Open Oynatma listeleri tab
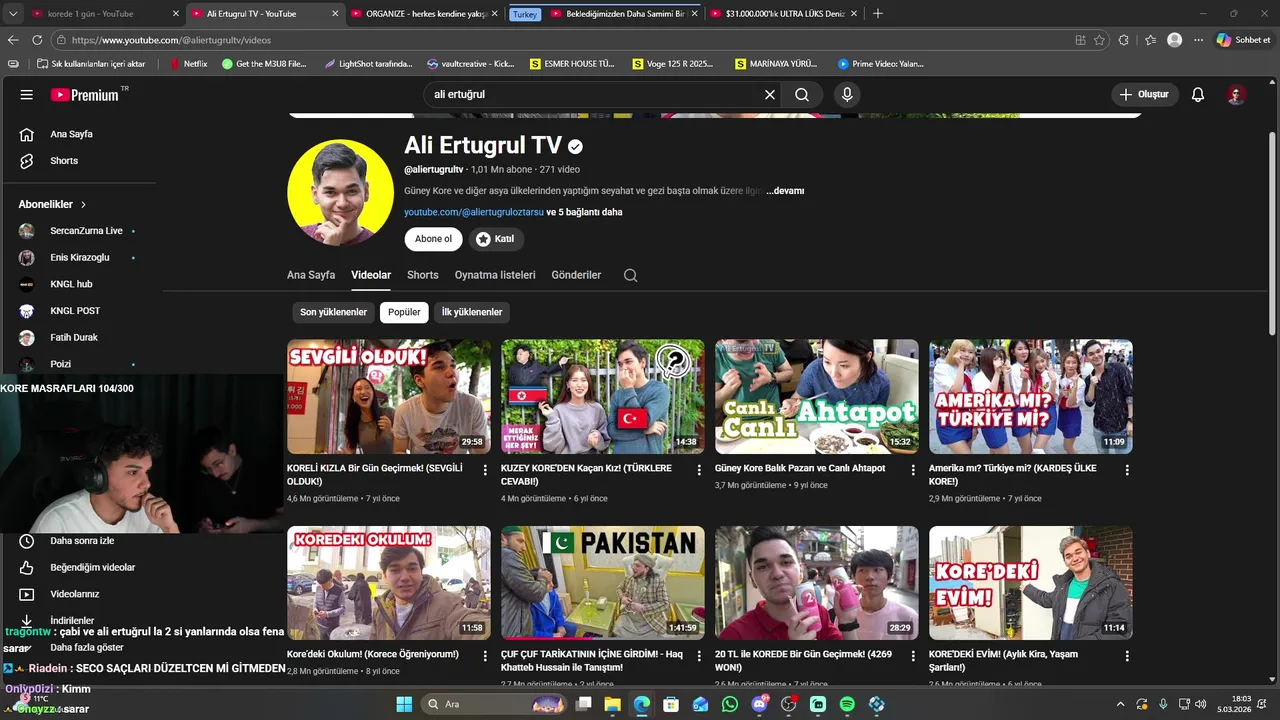This screenshot has height=720, width=1280. click(495, 275)
